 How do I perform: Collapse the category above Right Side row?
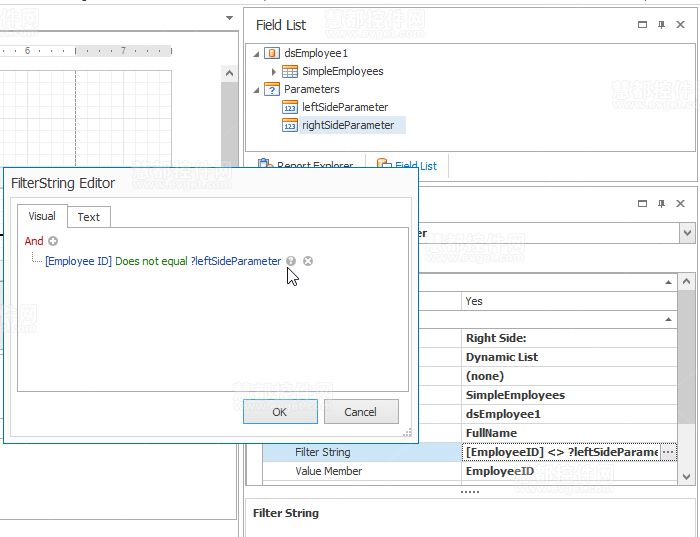(x=668, y=320)
